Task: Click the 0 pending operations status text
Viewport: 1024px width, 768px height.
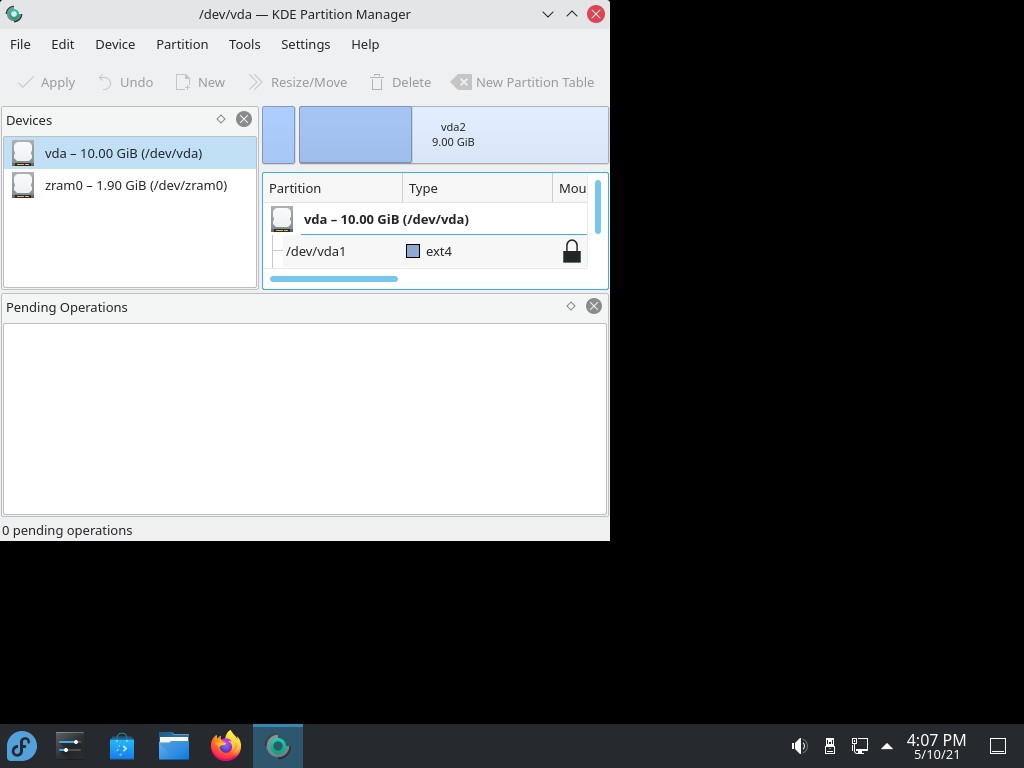Action: point(67,530)
